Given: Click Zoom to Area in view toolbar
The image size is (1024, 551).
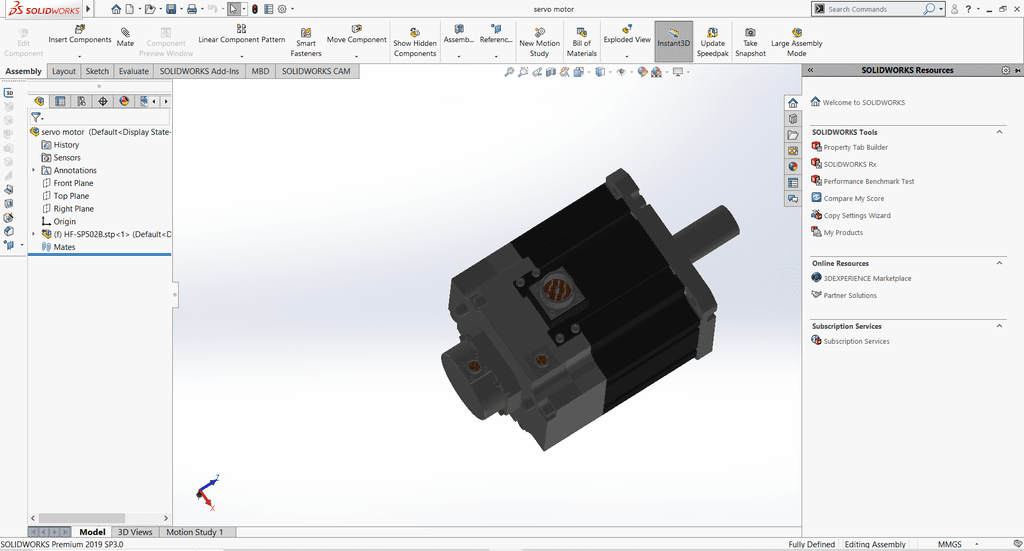Looking at the screenshot, I should point(523,72).
